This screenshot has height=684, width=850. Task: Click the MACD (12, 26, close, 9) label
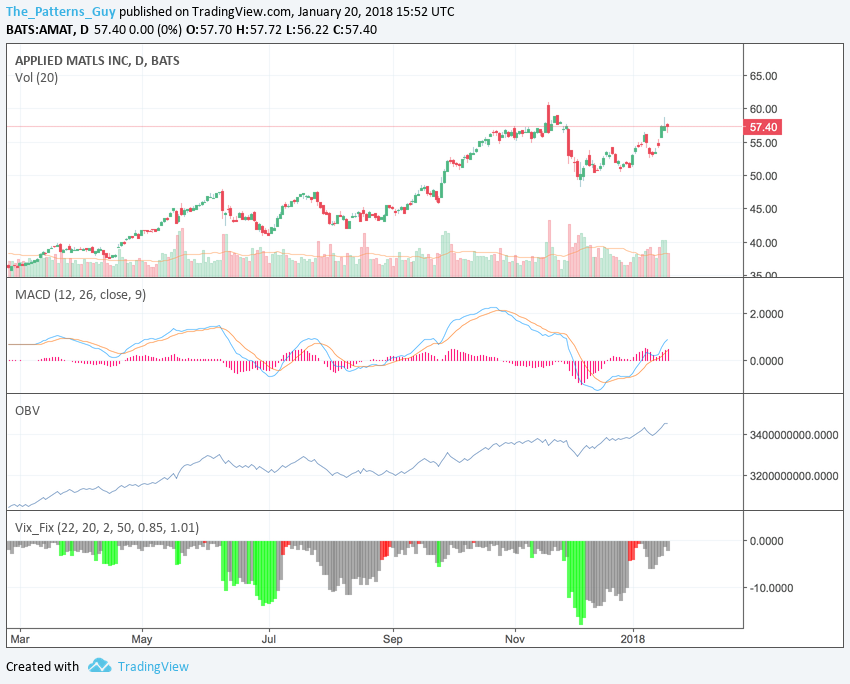(x=80, y=295)
